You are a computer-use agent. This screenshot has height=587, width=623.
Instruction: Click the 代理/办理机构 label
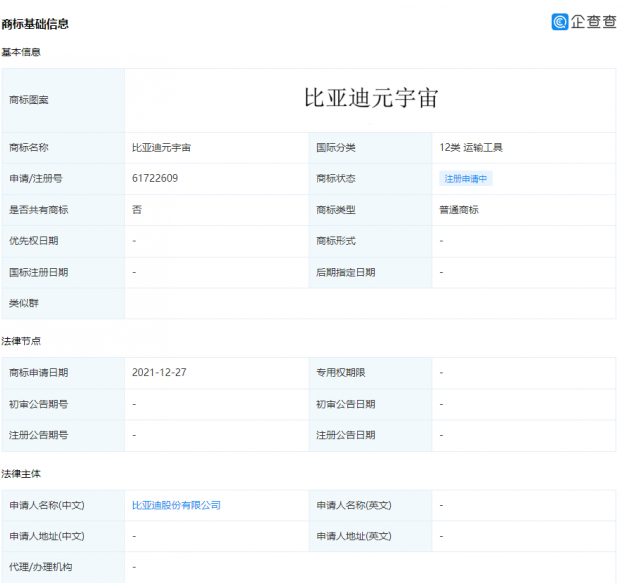click(x=41, y=567)
